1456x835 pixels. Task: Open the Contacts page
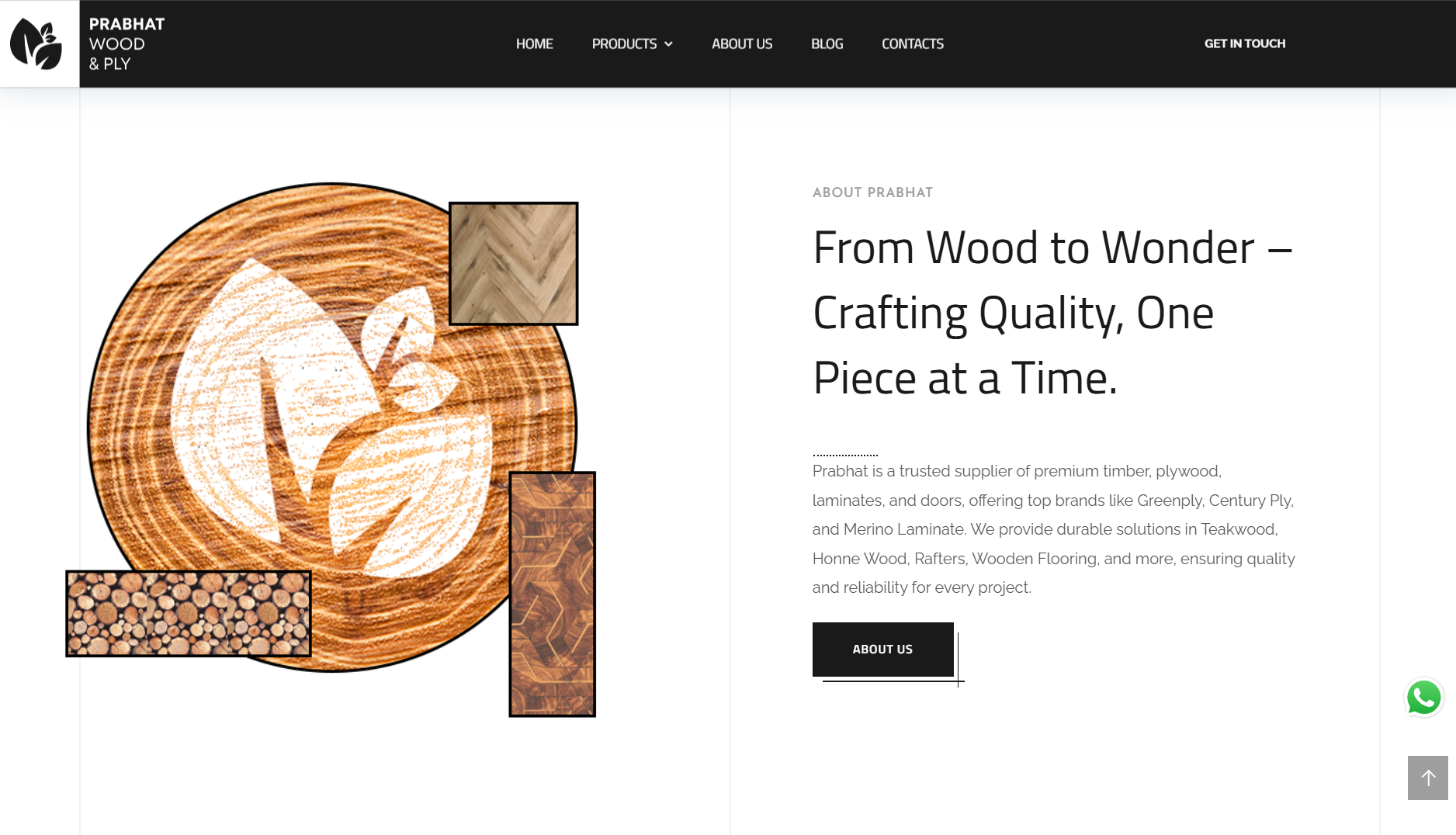pos(913,44)
